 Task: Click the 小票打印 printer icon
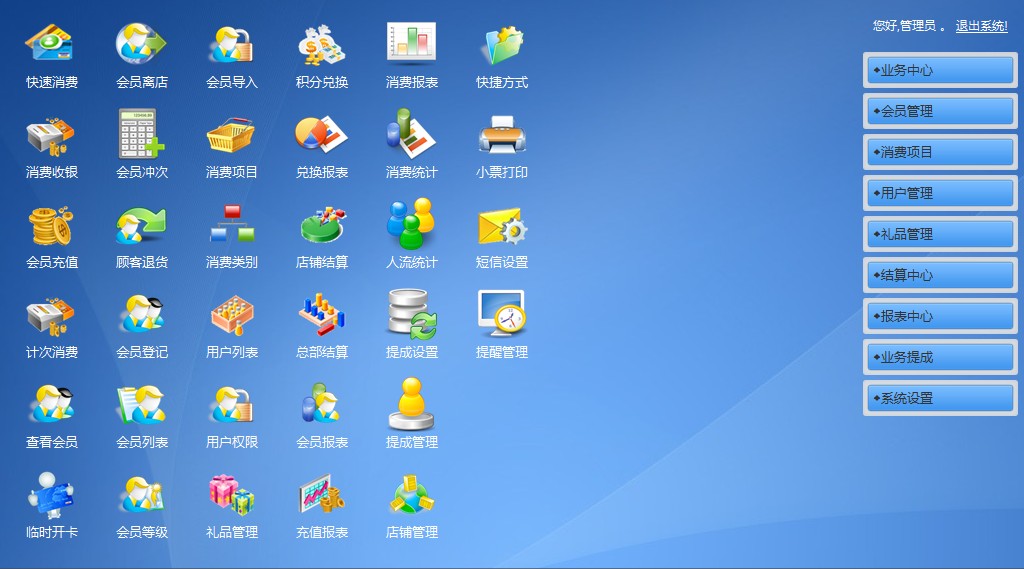(x=502, y=135)
